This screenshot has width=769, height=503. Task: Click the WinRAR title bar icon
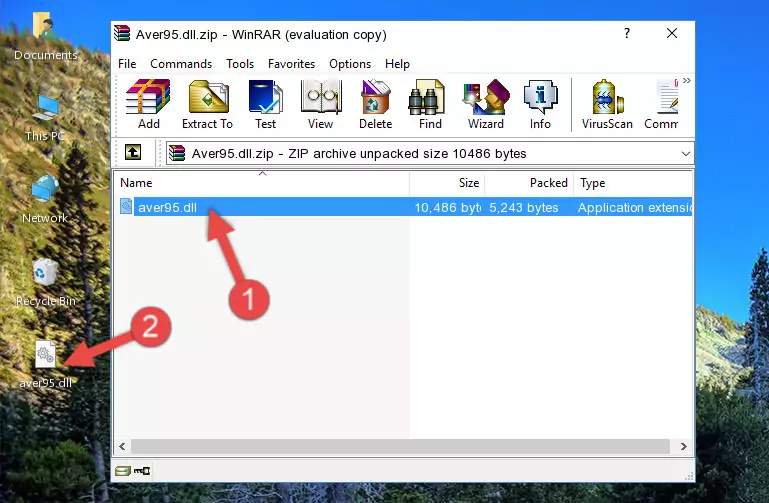click(x=123, y=33)
